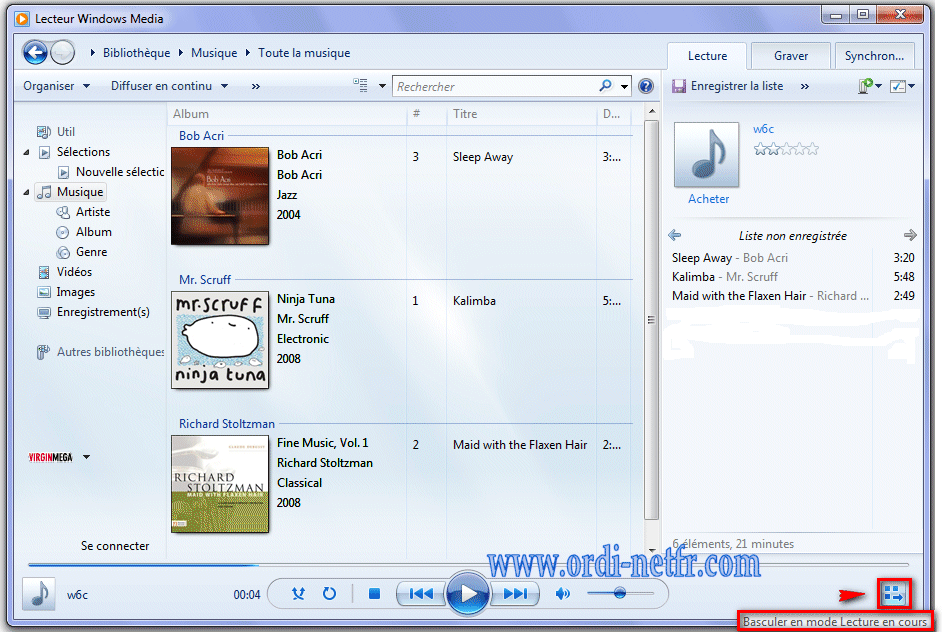Viewport: 942px width, 632px height.
Task: Click the Bob Acri group header
Action: (201, 136)
